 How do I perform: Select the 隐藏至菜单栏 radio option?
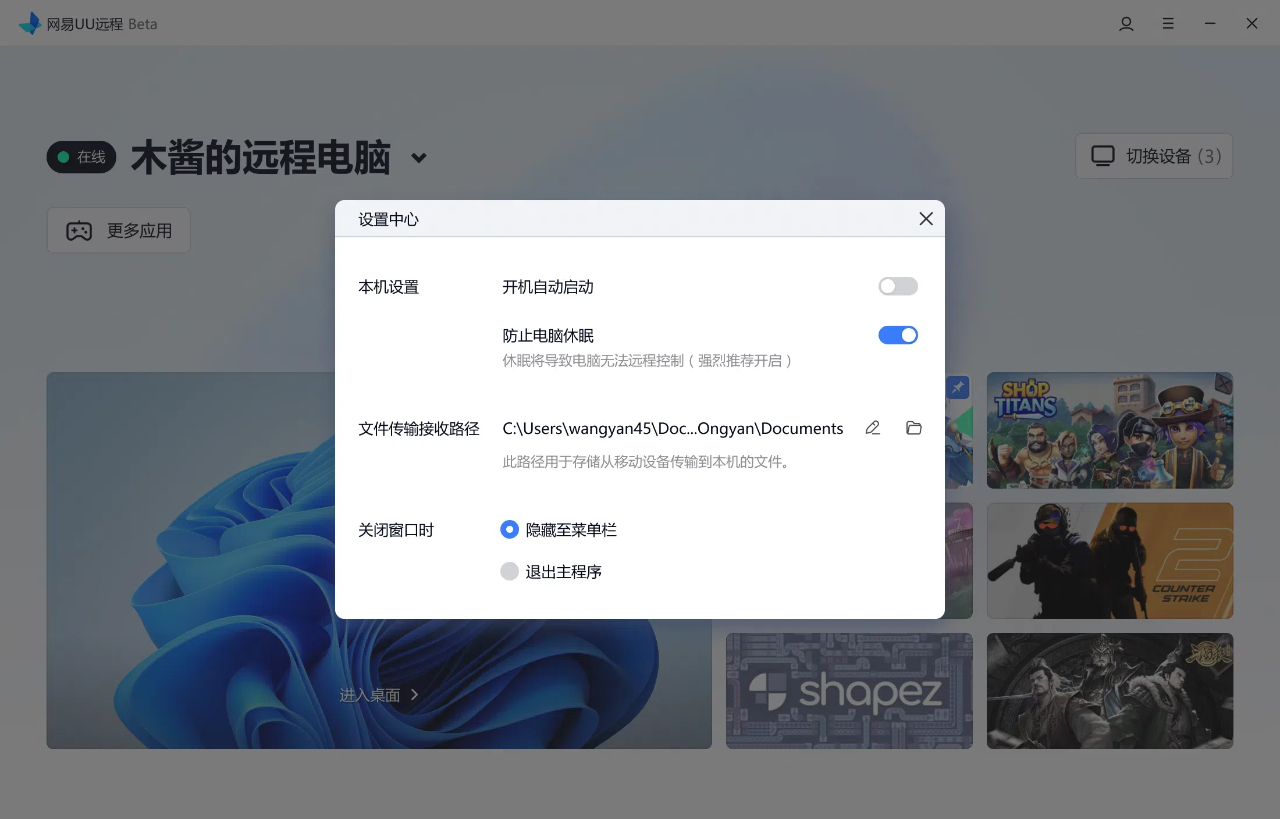point(510,530)
